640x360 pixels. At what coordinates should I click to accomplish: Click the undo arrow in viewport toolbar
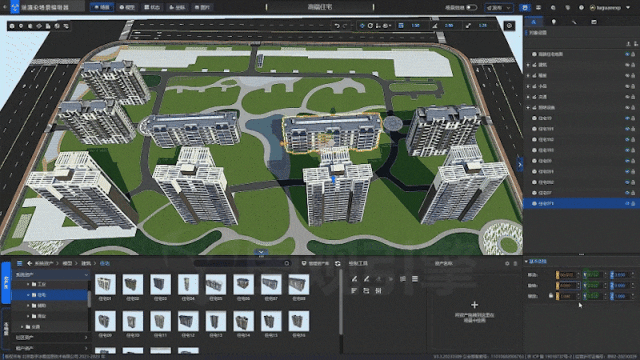pyautogui.click(x=337, y=26)
